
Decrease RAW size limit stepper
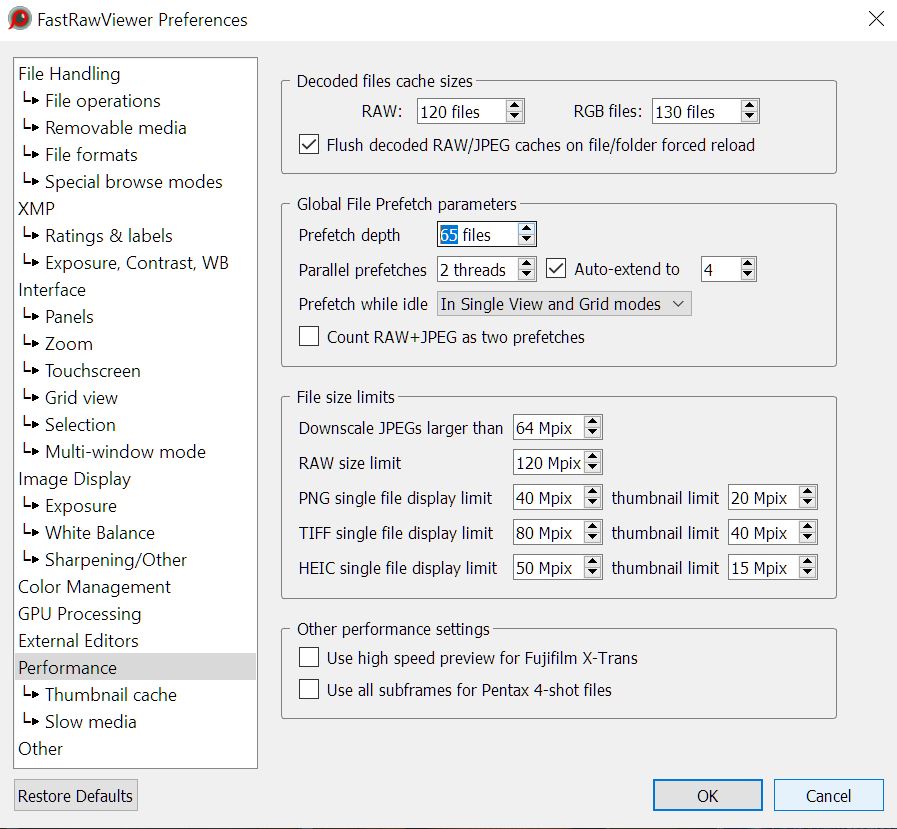click(x=592, y=468)
